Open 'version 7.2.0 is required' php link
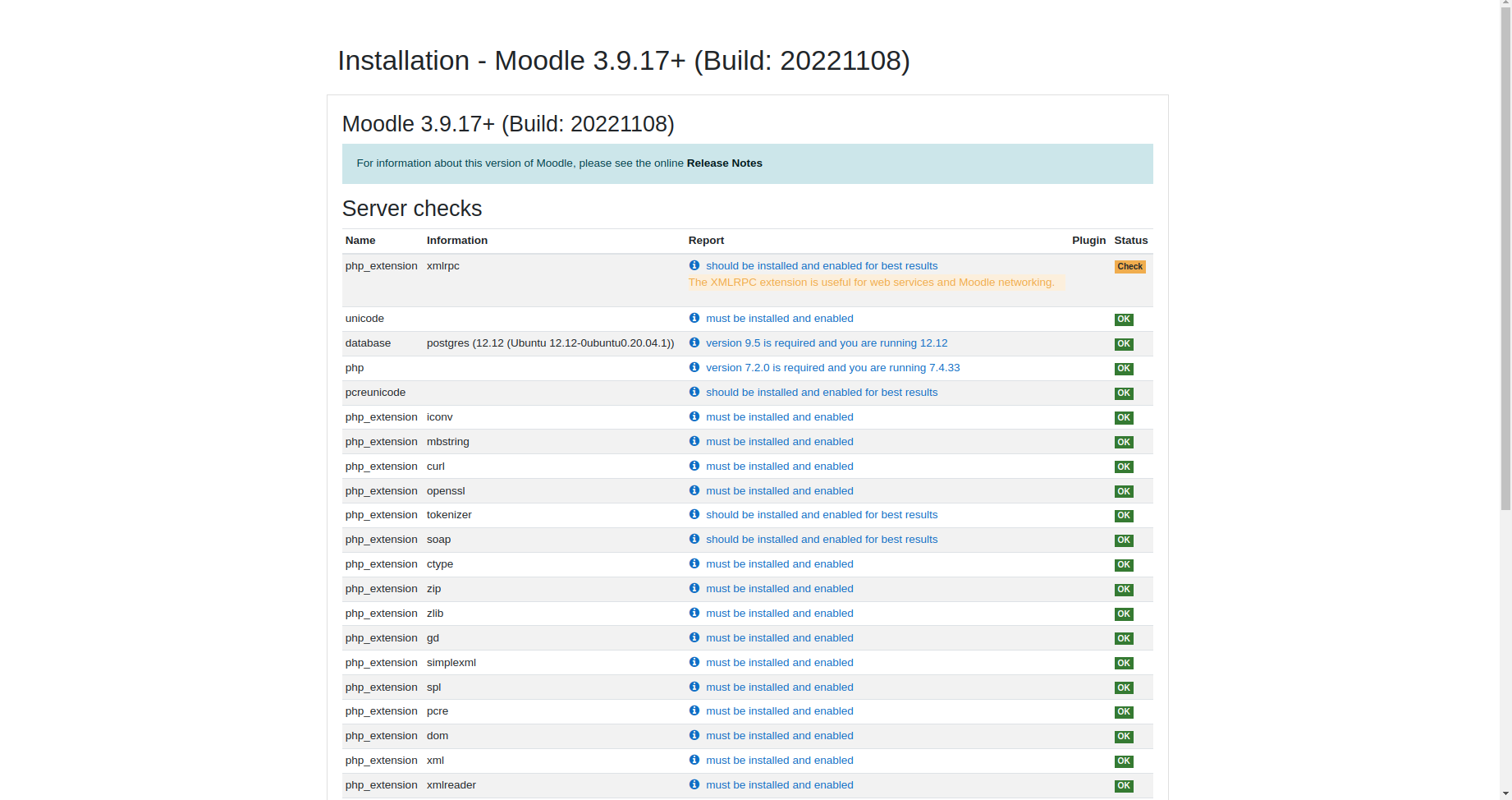The image size is (1512, 800). 832,368
